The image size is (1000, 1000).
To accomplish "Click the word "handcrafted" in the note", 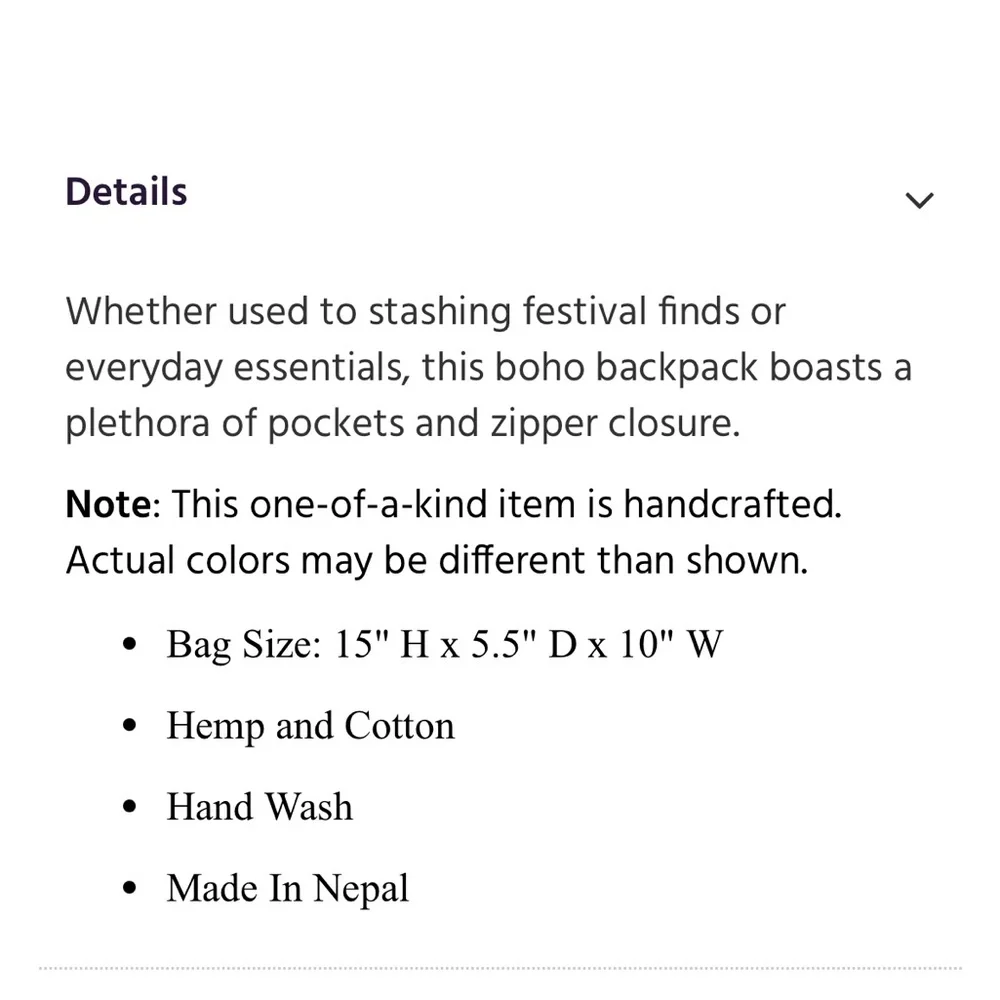I will [732, 505].
